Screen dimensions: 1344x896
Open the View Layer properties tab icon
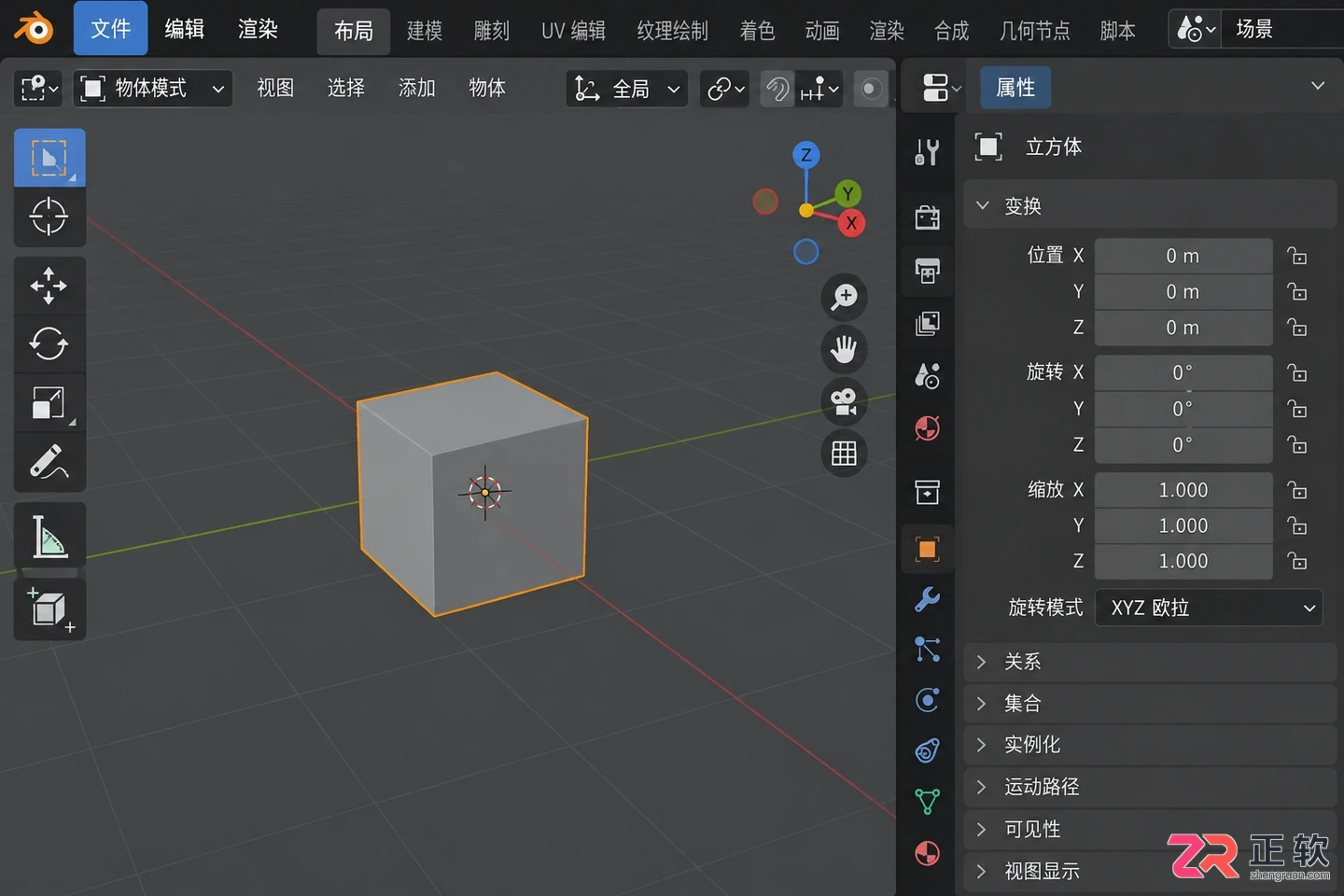pos(927,324)
